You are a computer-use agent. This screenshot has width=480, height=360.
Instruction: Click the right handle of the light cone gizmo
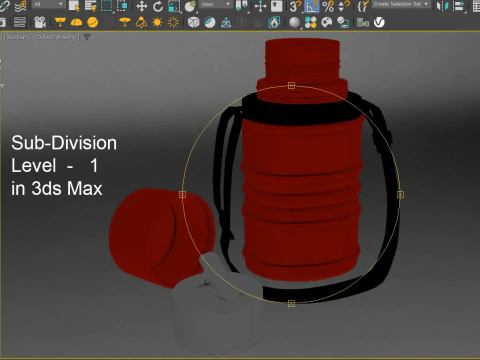pos(400,194)
